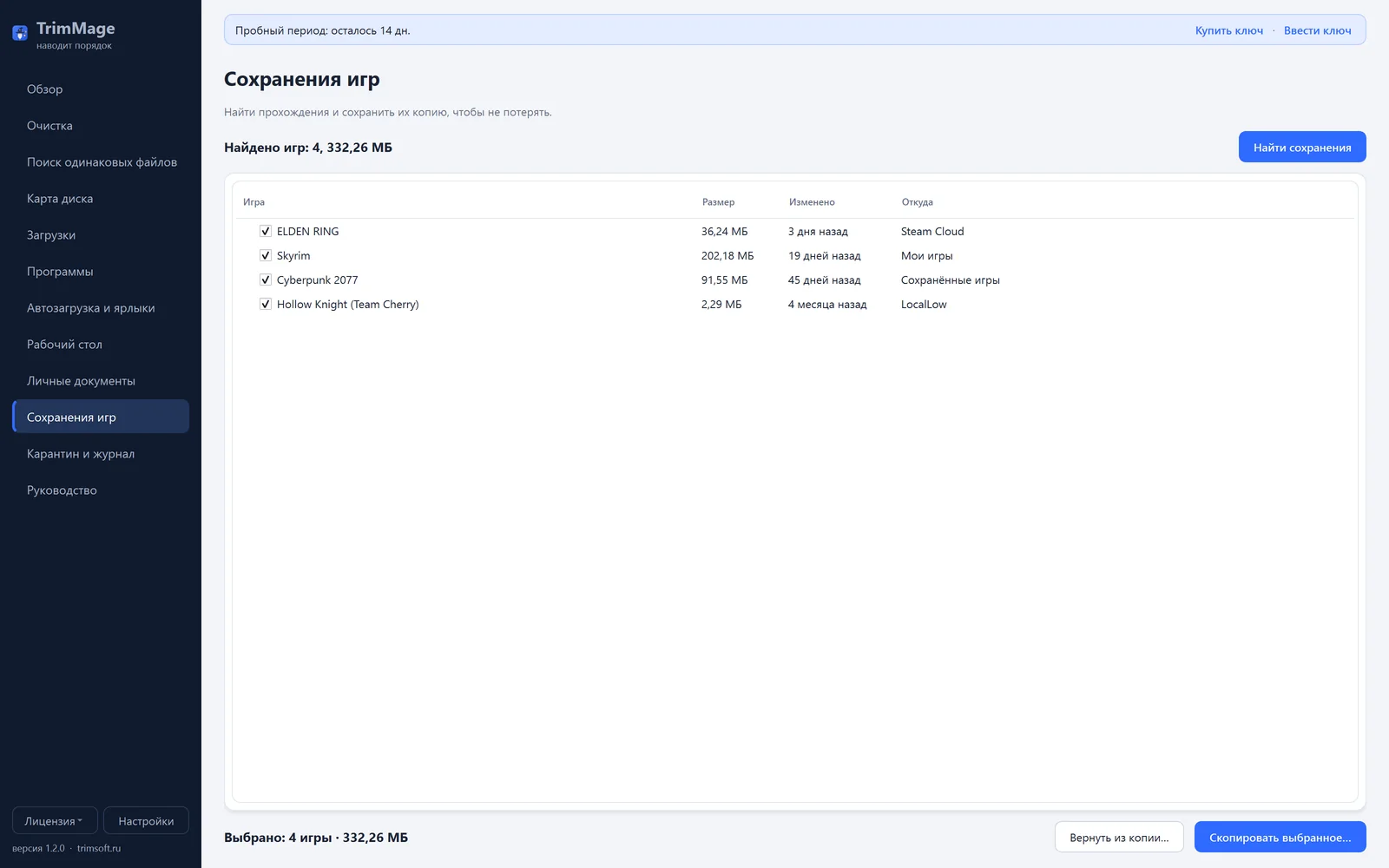Viewport: 1389px width, 868px height.
Task: Click the Найти сохранения button
Action: tap(1302, 148)
